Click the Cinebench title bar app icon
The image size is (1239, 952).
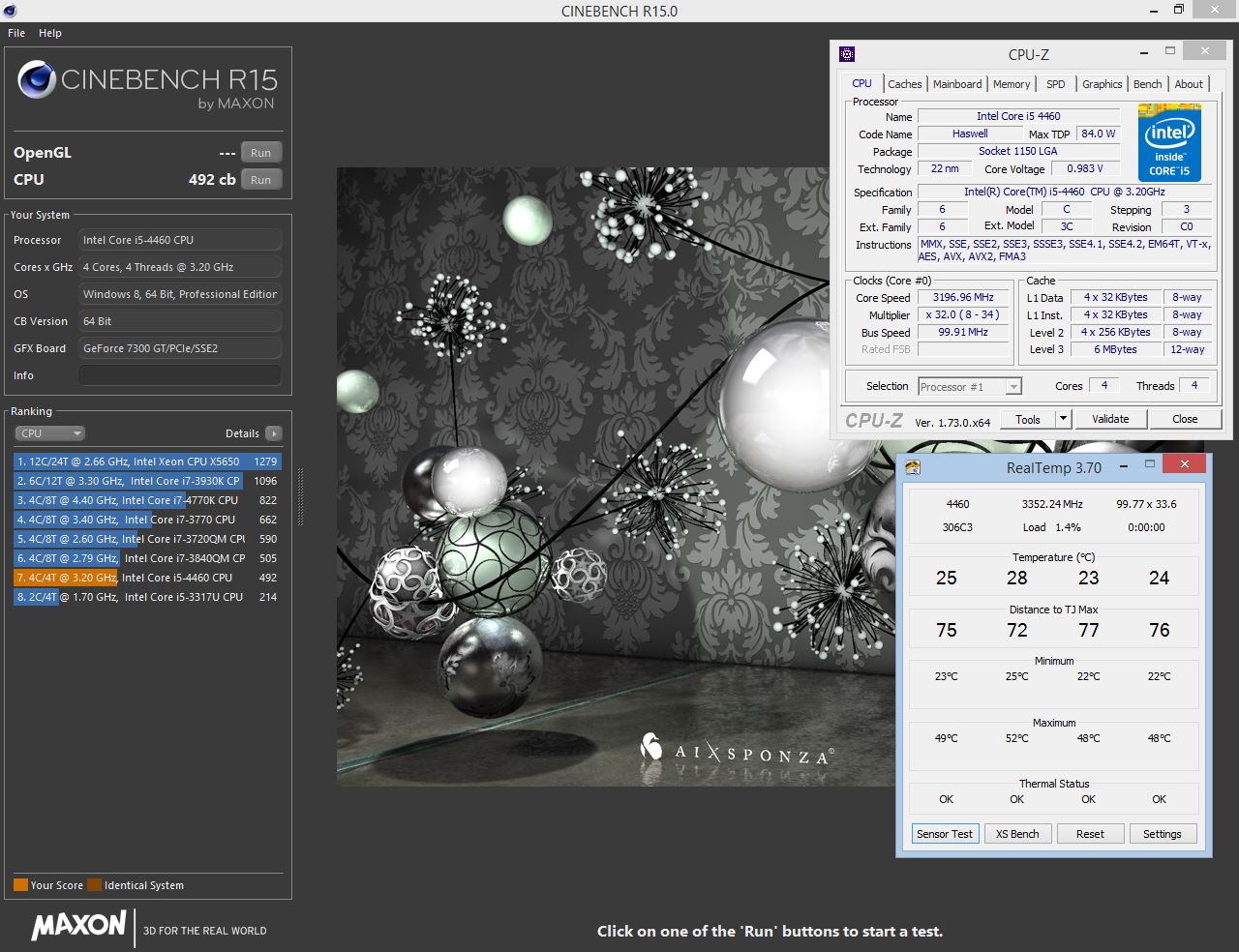10,11
